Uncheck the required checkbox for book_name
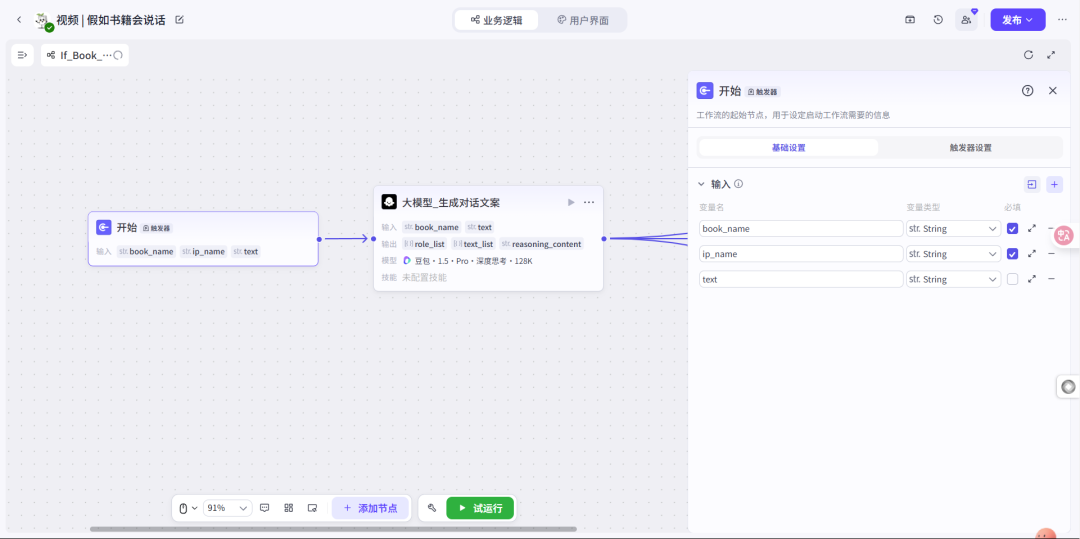 [1012, 229]
